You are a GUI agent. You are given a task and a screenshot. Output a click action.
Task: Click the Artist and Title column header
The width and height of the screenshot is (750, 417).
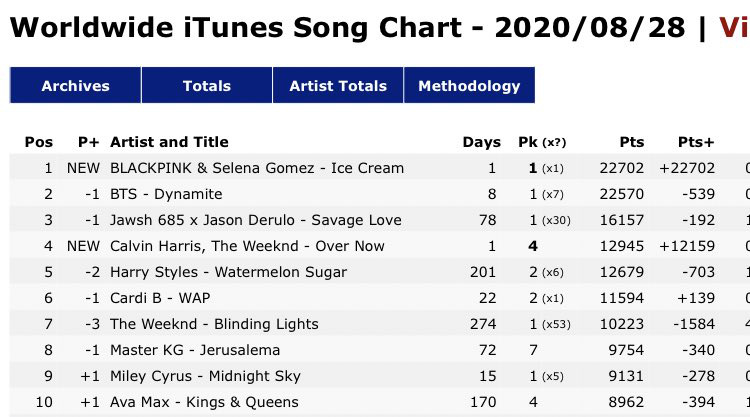pos(169,142)
